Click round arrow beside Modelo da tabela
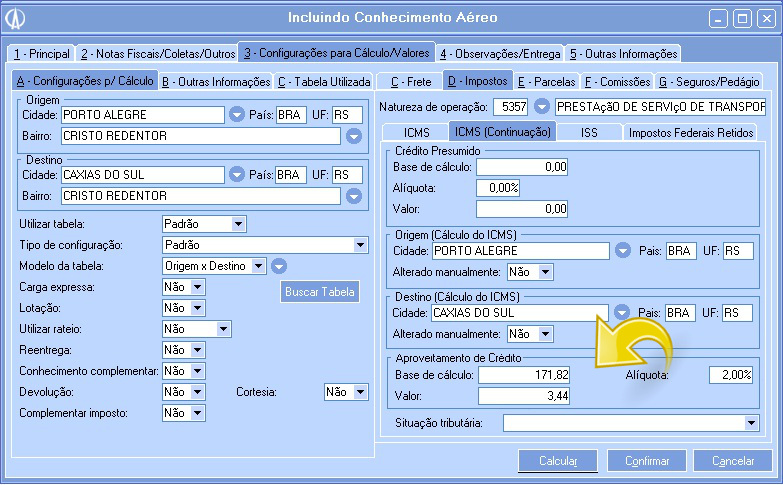 tap(279, 266)
